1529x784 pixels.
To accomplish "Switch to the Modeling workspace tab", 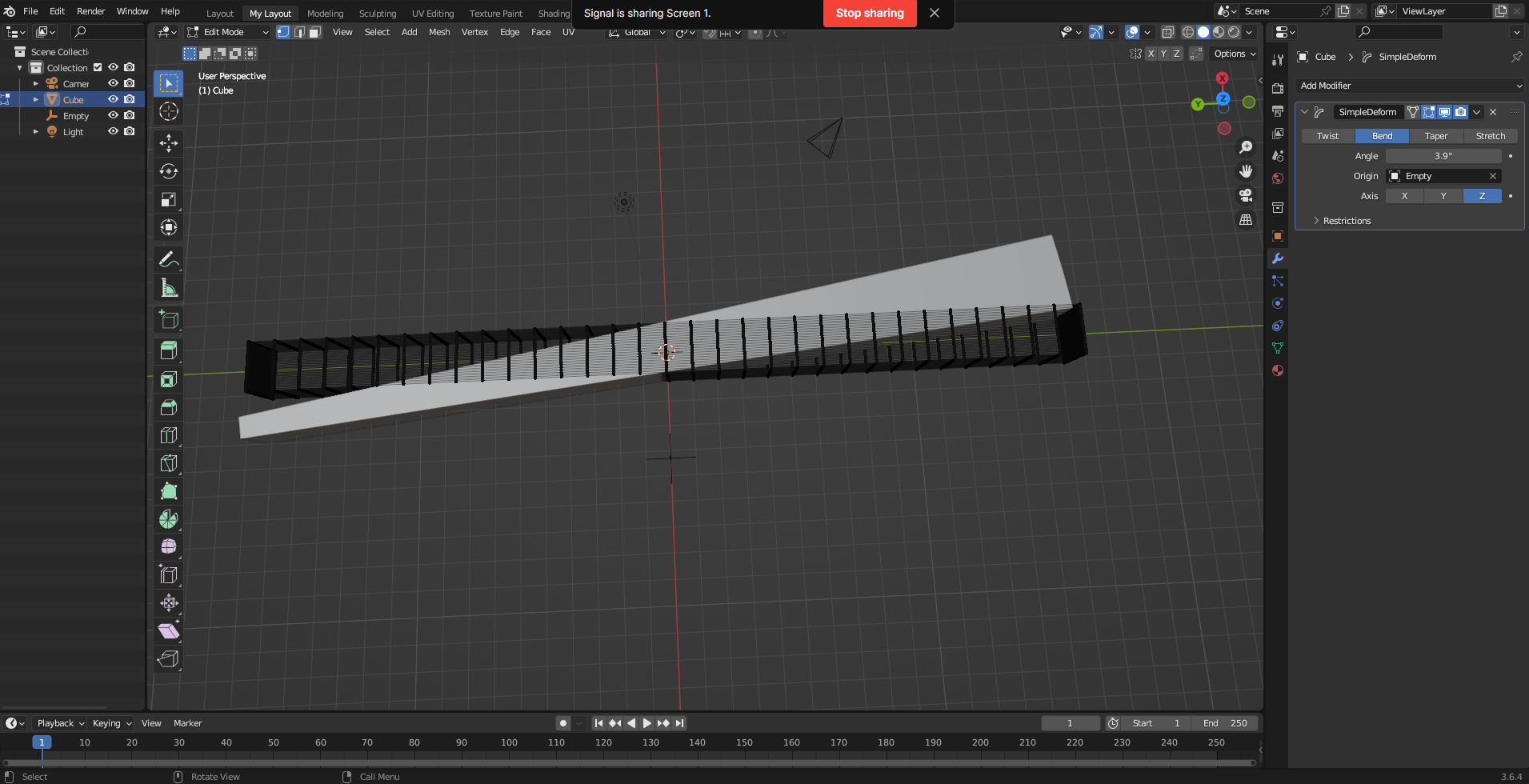I will (x=325, y=14).
